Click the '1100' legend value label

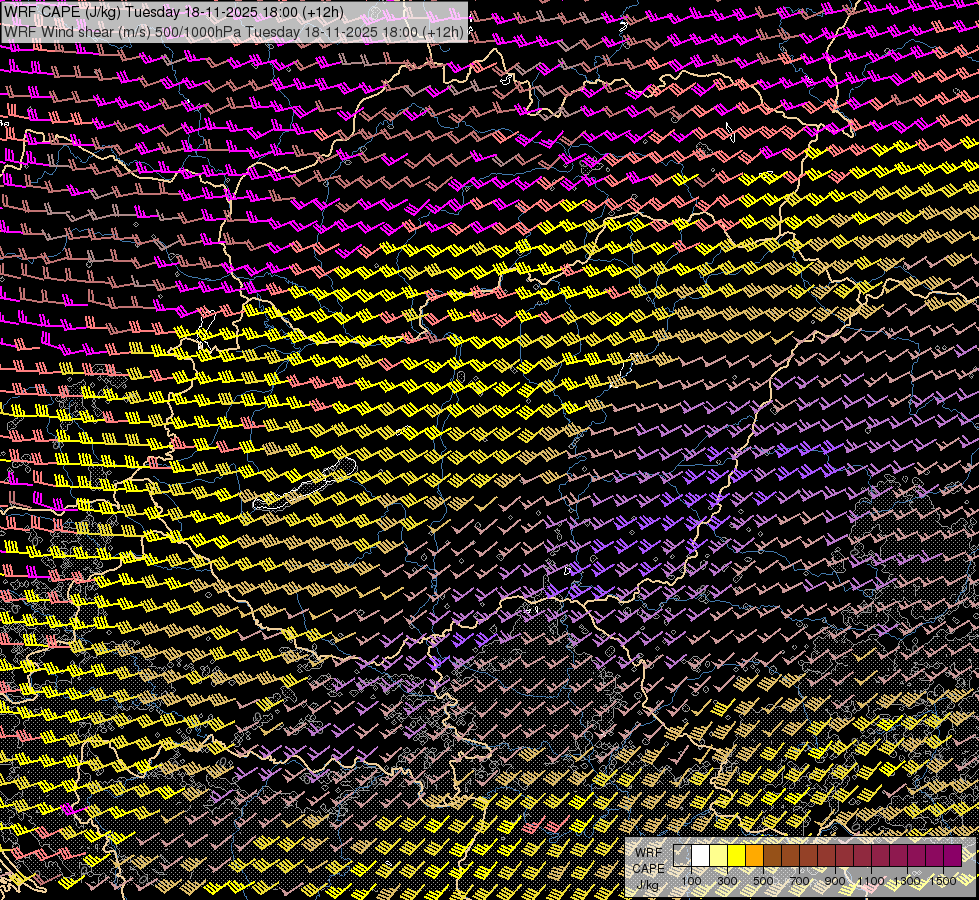click(x=870, y=881)
